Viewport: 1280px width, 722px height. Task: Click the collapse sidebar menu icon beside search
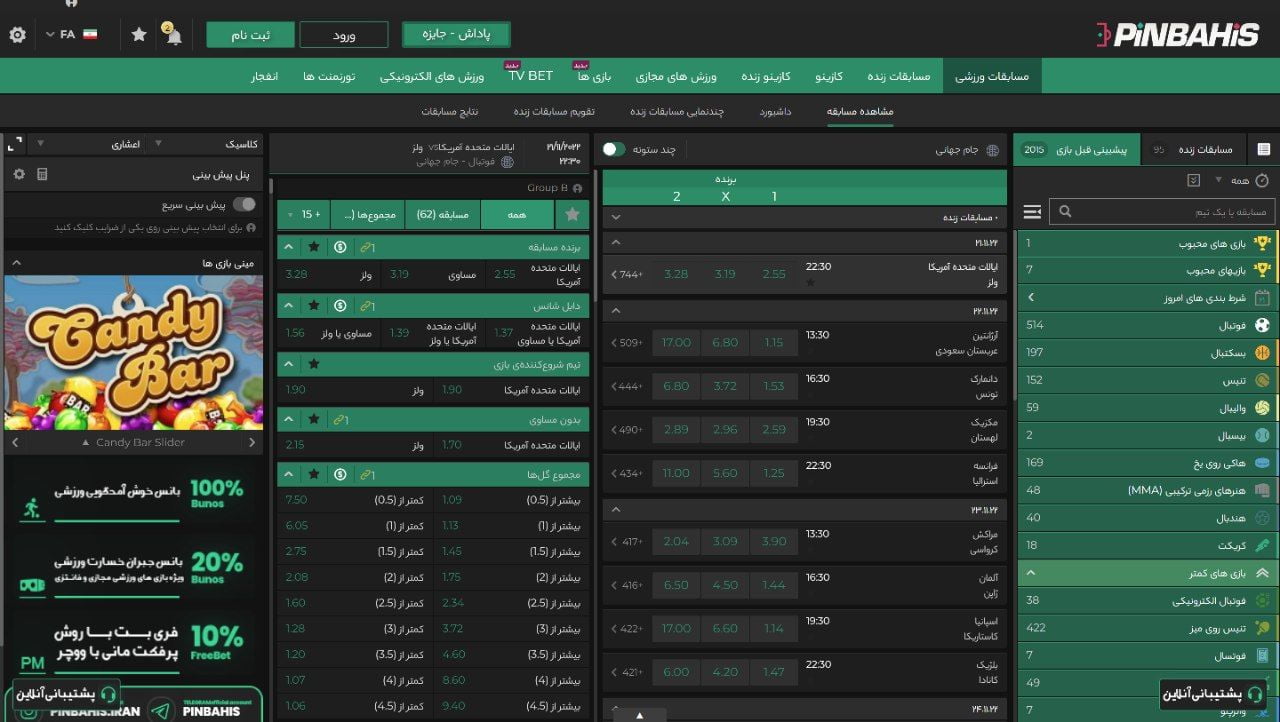coord(1032,212)
